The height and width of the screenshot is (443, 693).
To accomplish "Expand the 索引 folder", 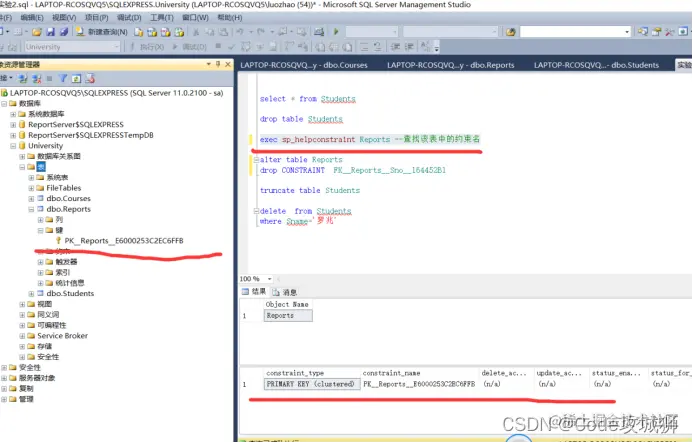I will click(41, 272).
